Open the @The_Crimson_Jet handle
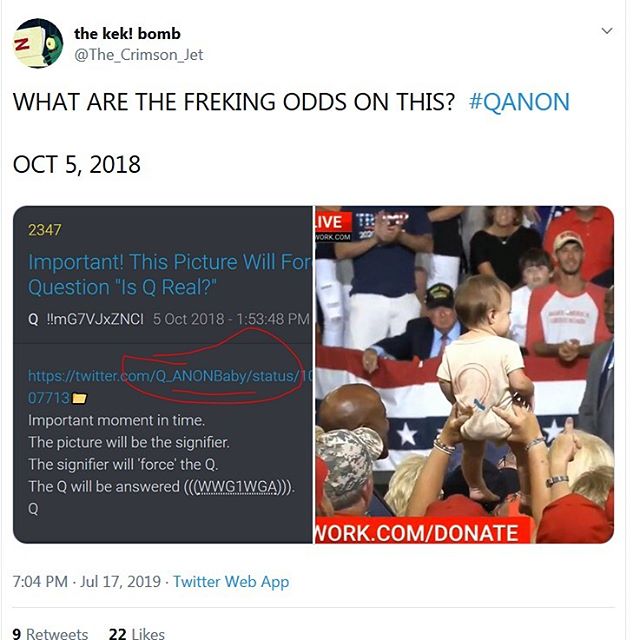The height and width of the screenshot is (640, 640). point(138,55)
